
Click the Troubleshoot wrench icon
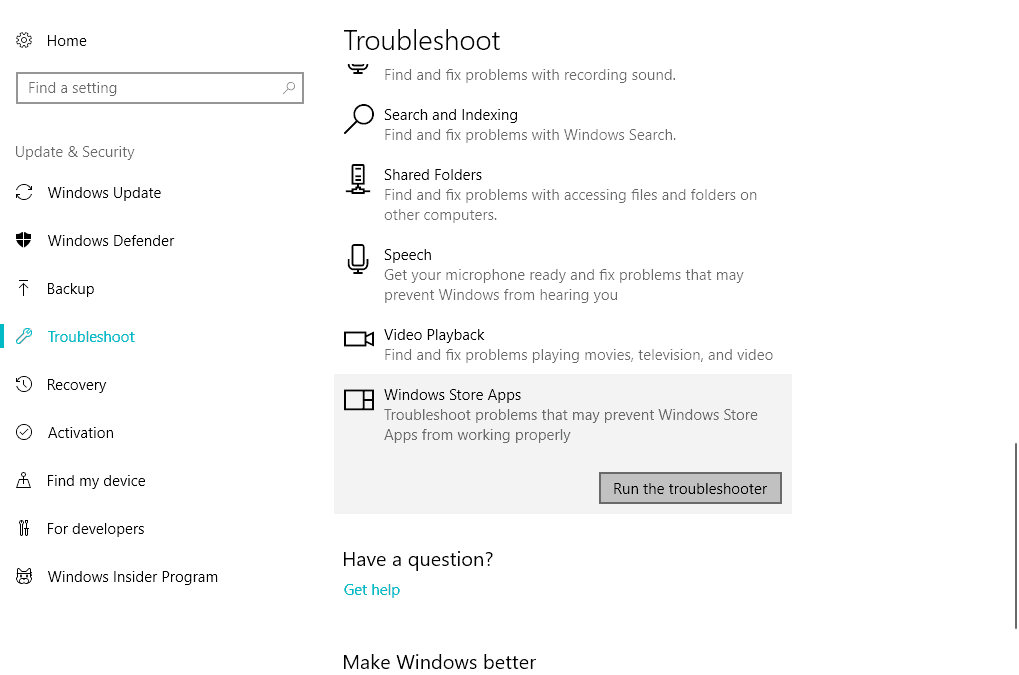(24, 336)
